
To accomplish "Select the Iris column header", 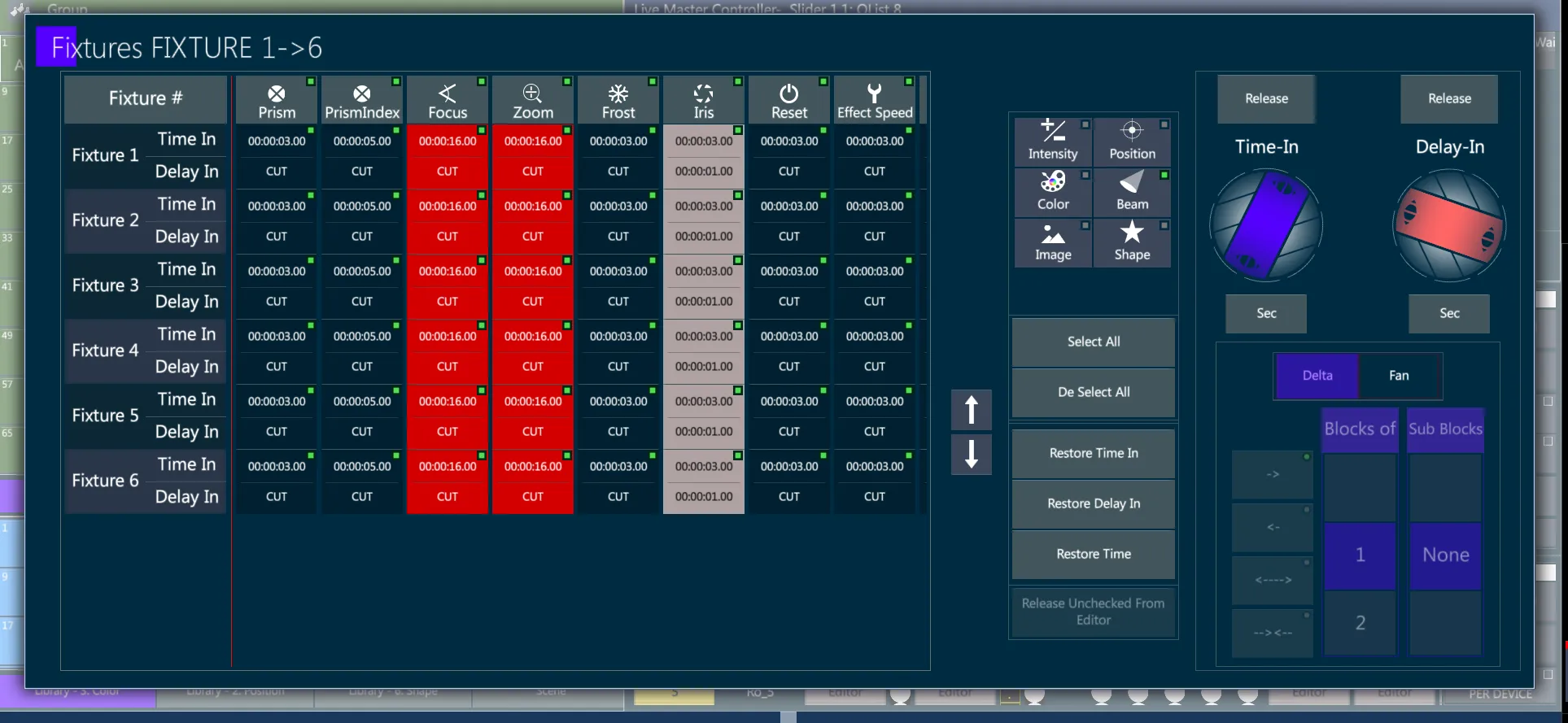I will tap(704, 100).
